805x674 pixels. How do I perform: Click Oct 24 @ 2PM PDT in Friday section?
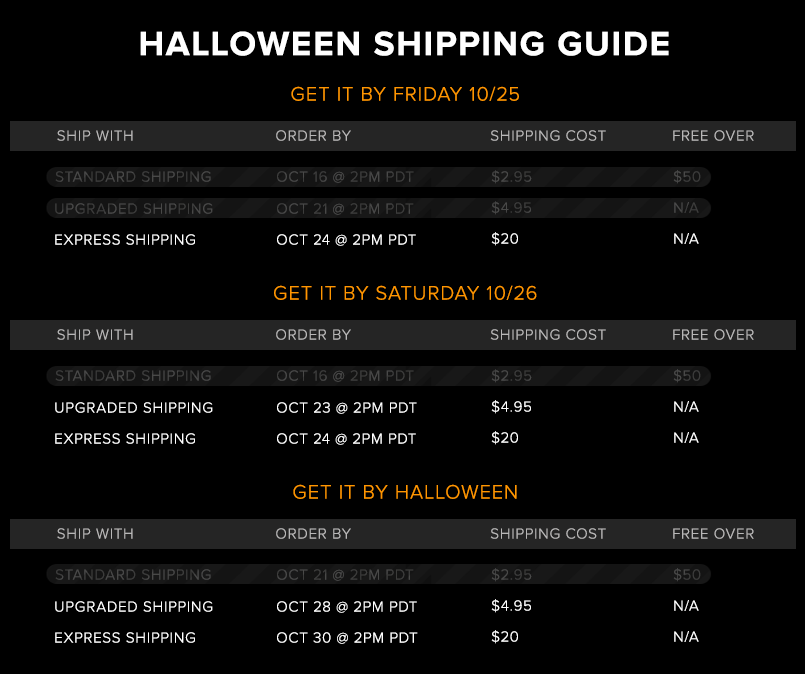[x=346, y=240]
